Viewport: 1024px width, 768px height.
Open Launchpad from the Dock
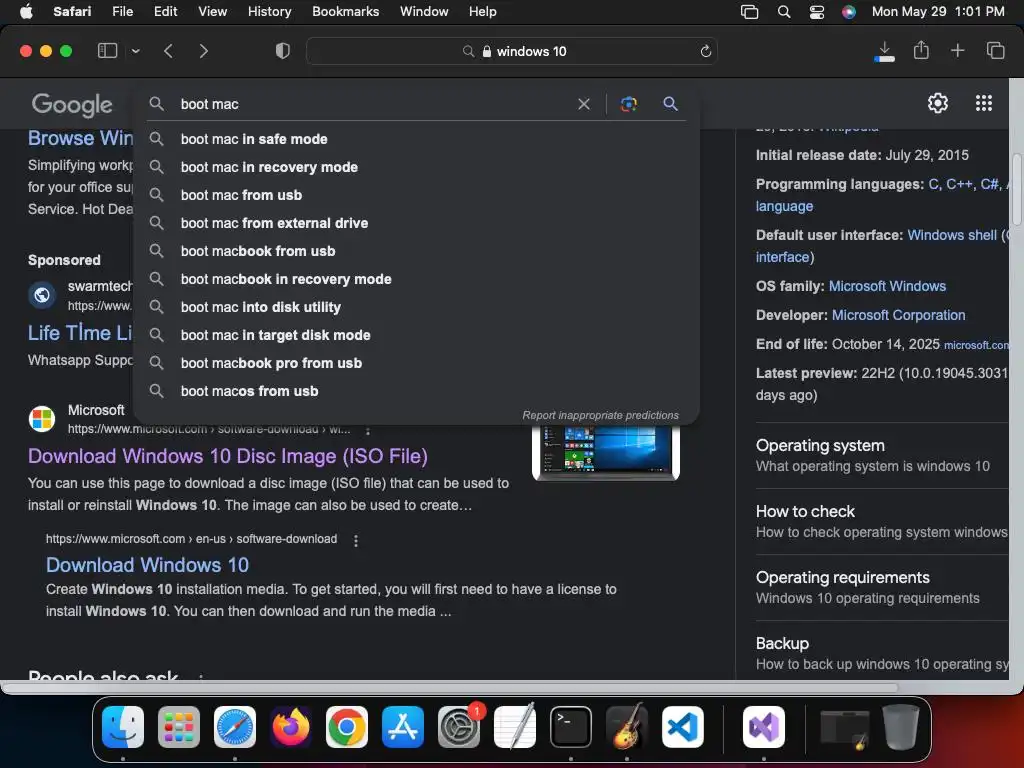(x=179, y=727)
